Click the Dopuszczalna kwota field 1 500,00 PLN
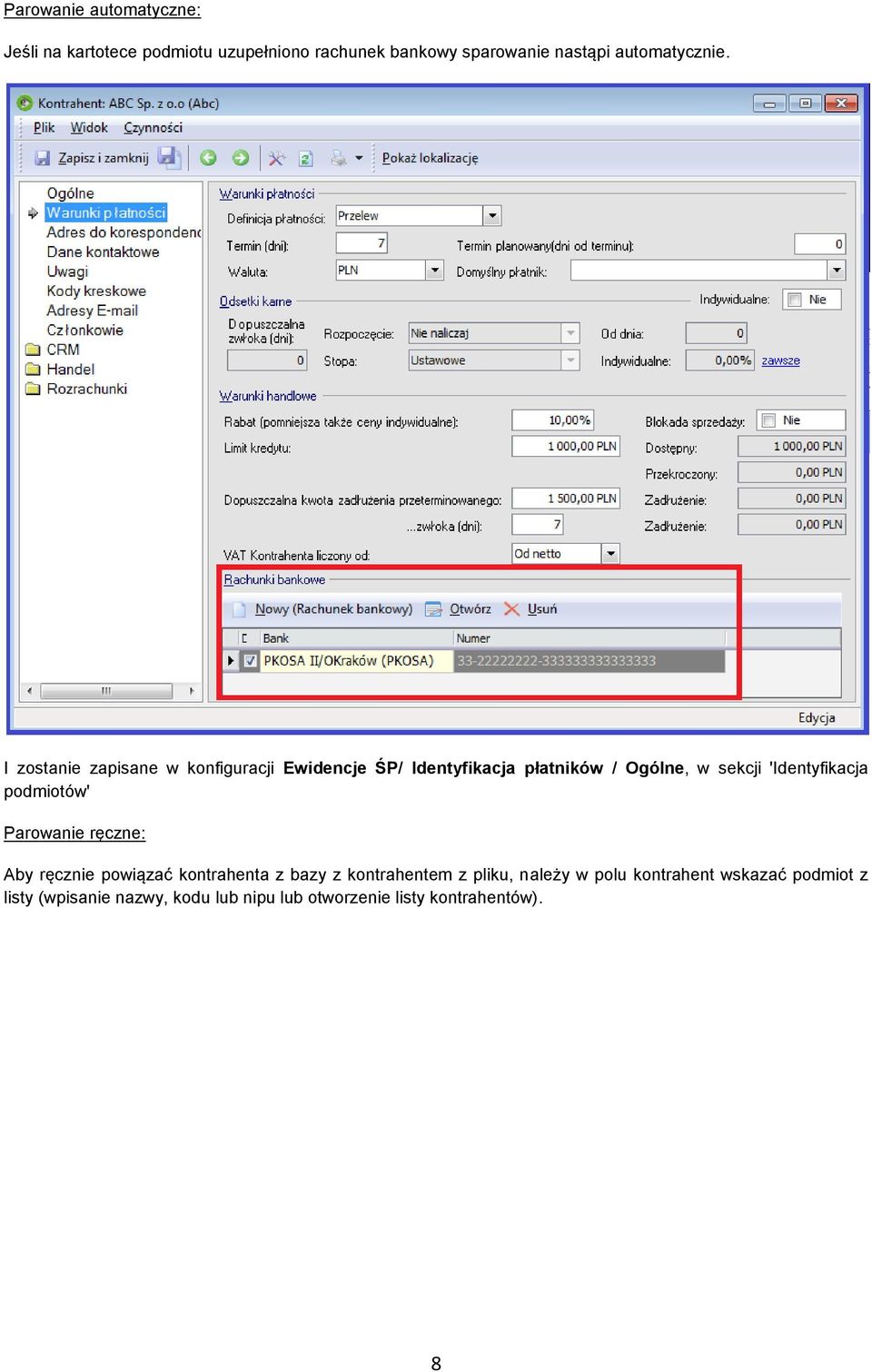This screenshot has width=872, height=1372. pyautogui.click(x=566, y=498)
